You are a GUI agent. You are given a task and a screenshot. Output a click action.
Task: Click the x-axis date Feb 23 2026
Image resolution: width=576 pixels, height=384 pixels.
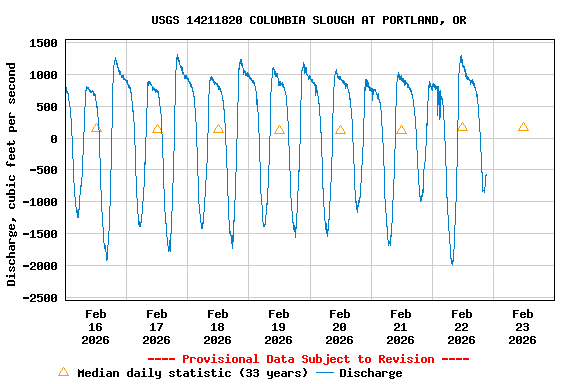522,327
